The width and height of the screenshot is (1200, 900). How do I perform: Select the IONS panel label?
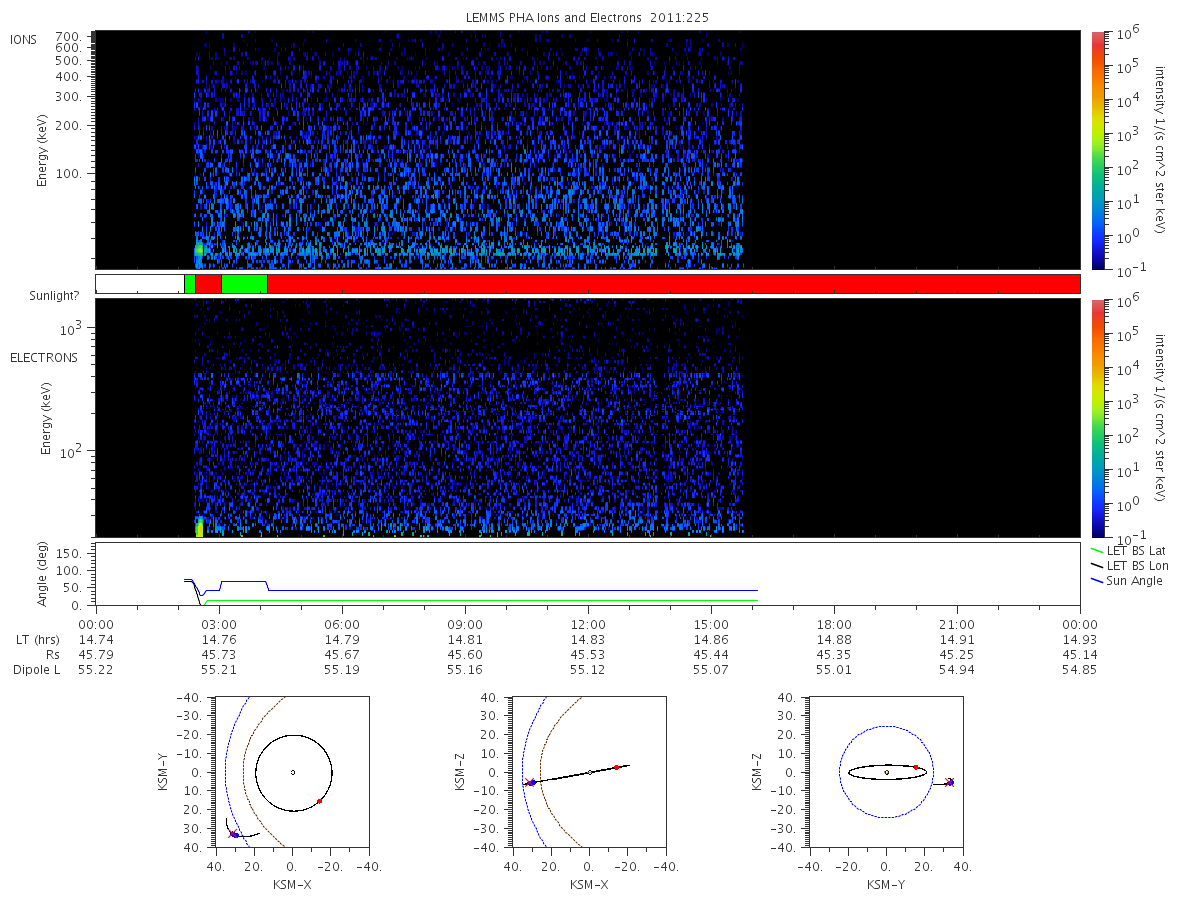(x=24, y=40)
